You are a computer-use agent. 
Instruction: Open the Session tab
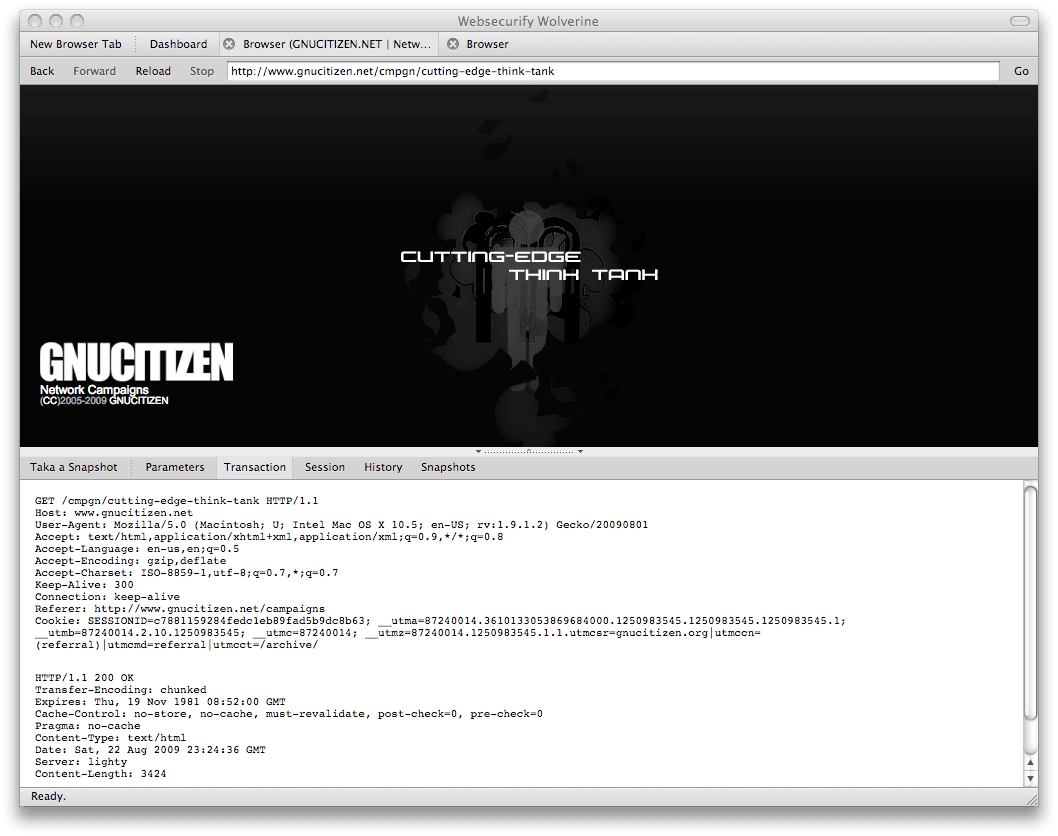(x=325, y=467)
